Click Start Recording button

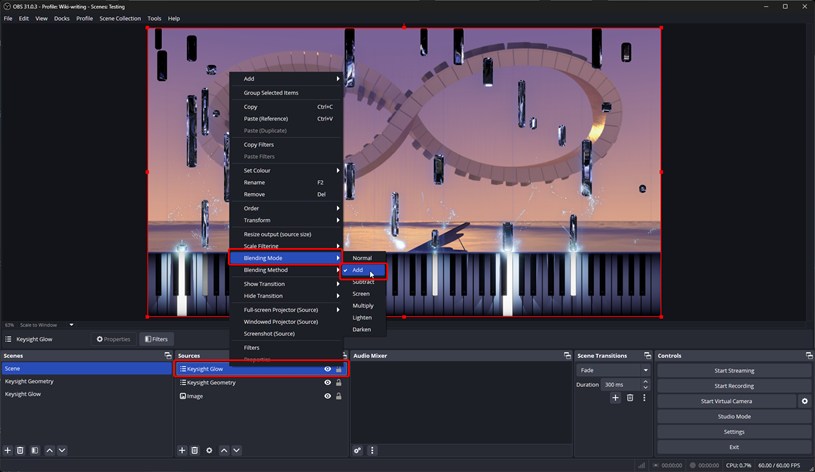[734, 386]
